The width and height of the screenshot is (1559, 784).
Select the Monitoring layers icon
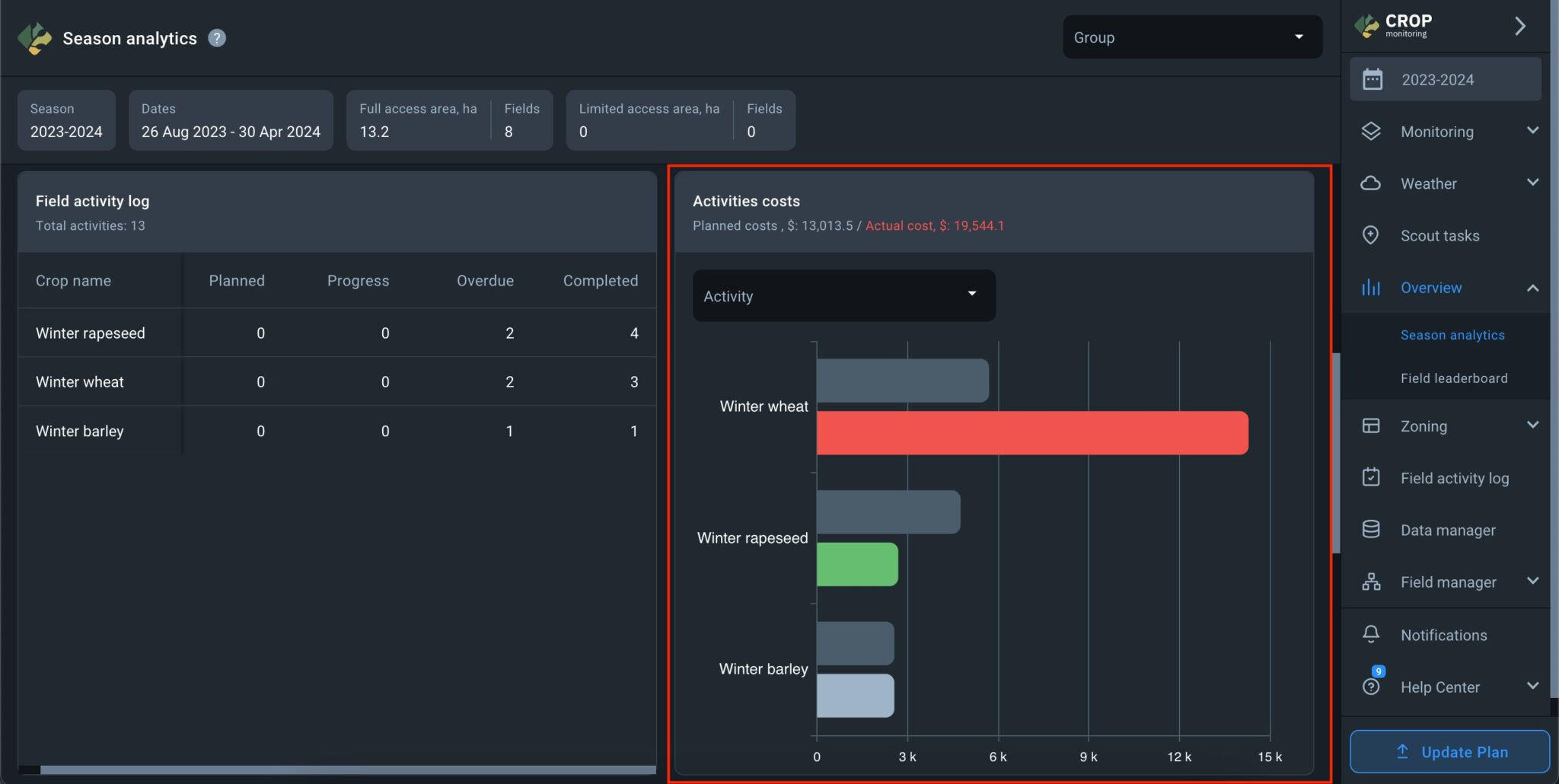[1371, 131]
